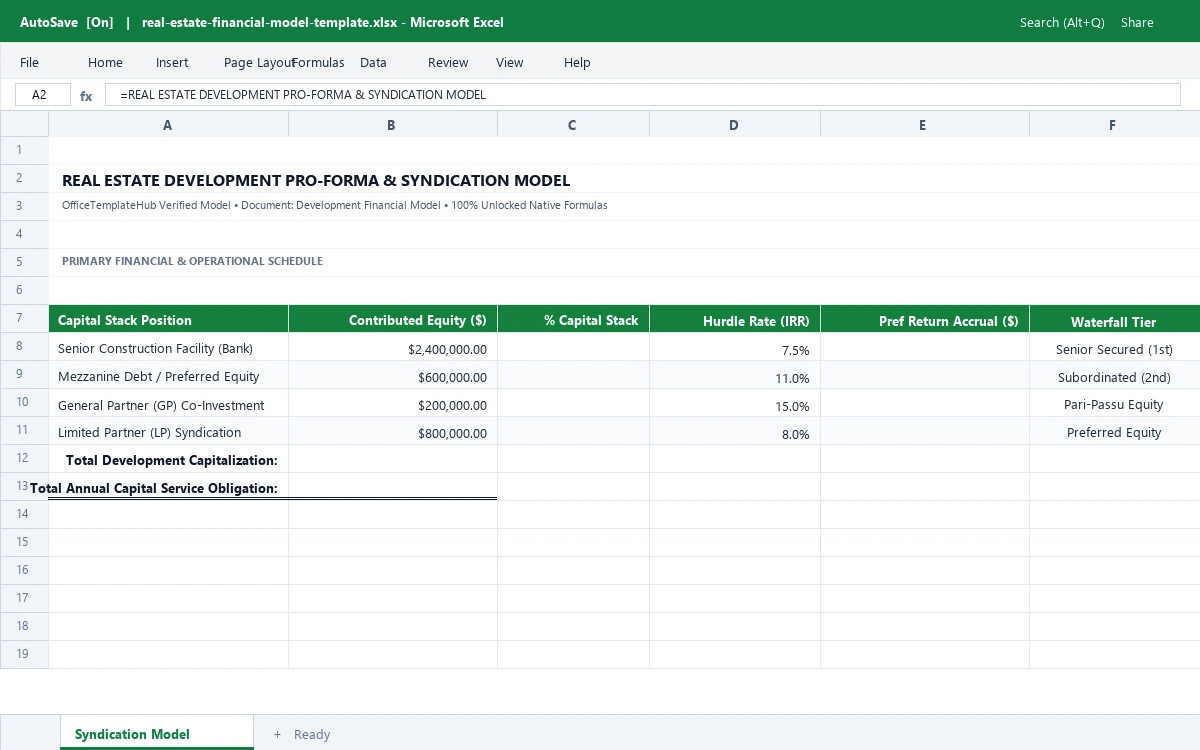The height and width of the screenshot is (750, 1200).
Task: Select General Partner (GP) Co-Investment cell
Action: 168,403
